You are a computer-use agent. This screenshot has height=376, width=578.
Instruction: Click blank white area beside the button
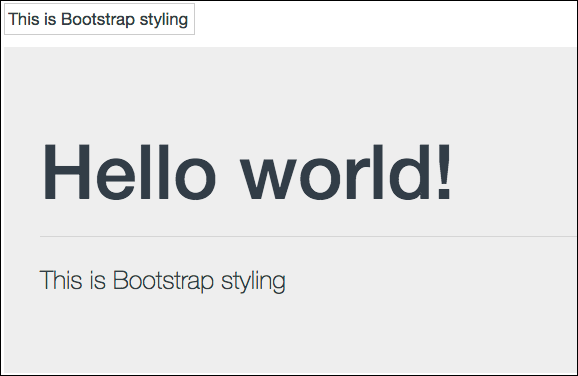tap(383, 23)
